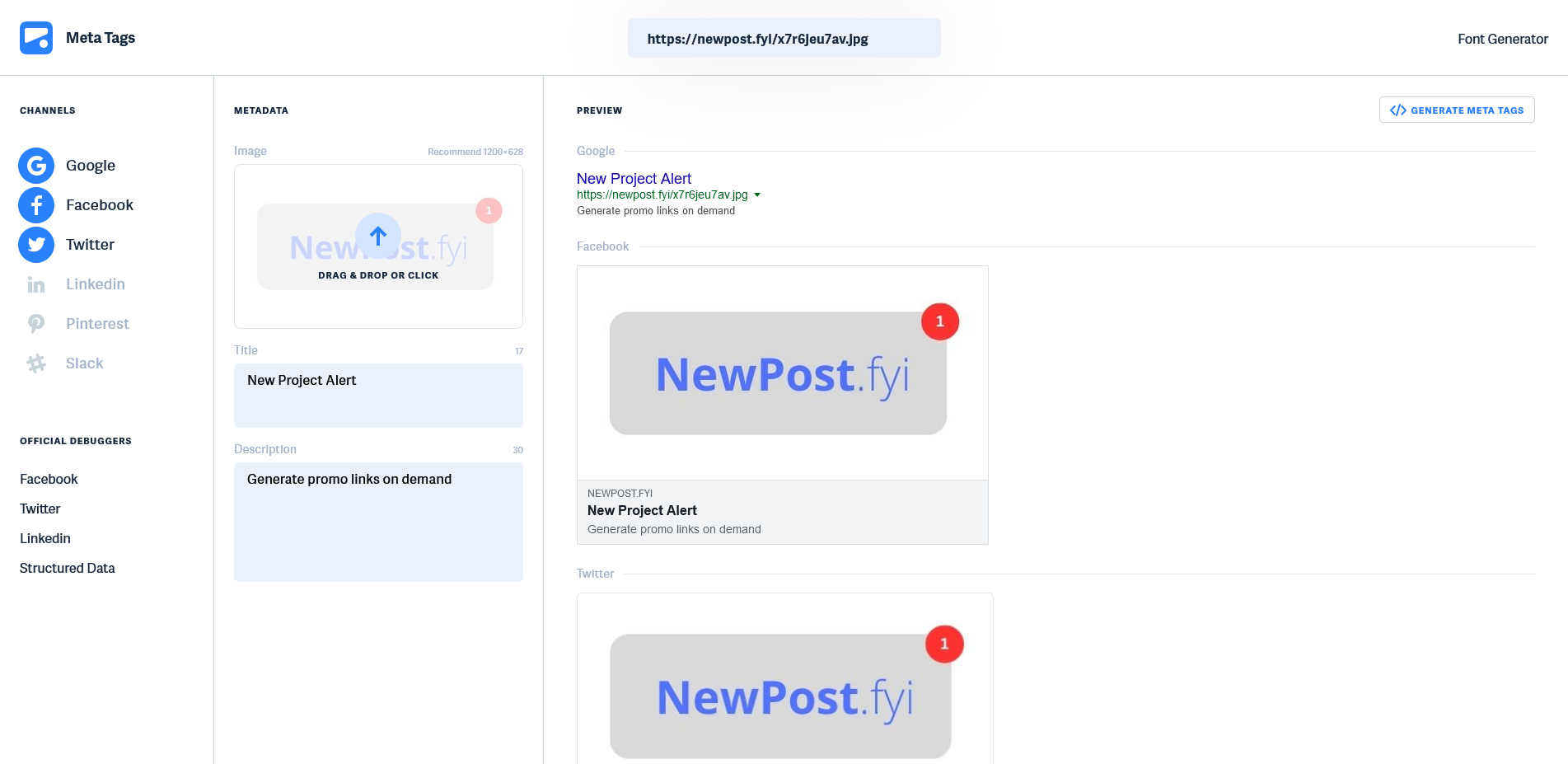This screenshot has height=764, width=1568.
Task: Click the Generate Meta Tags button
Action: click(x=1457, y=110)
